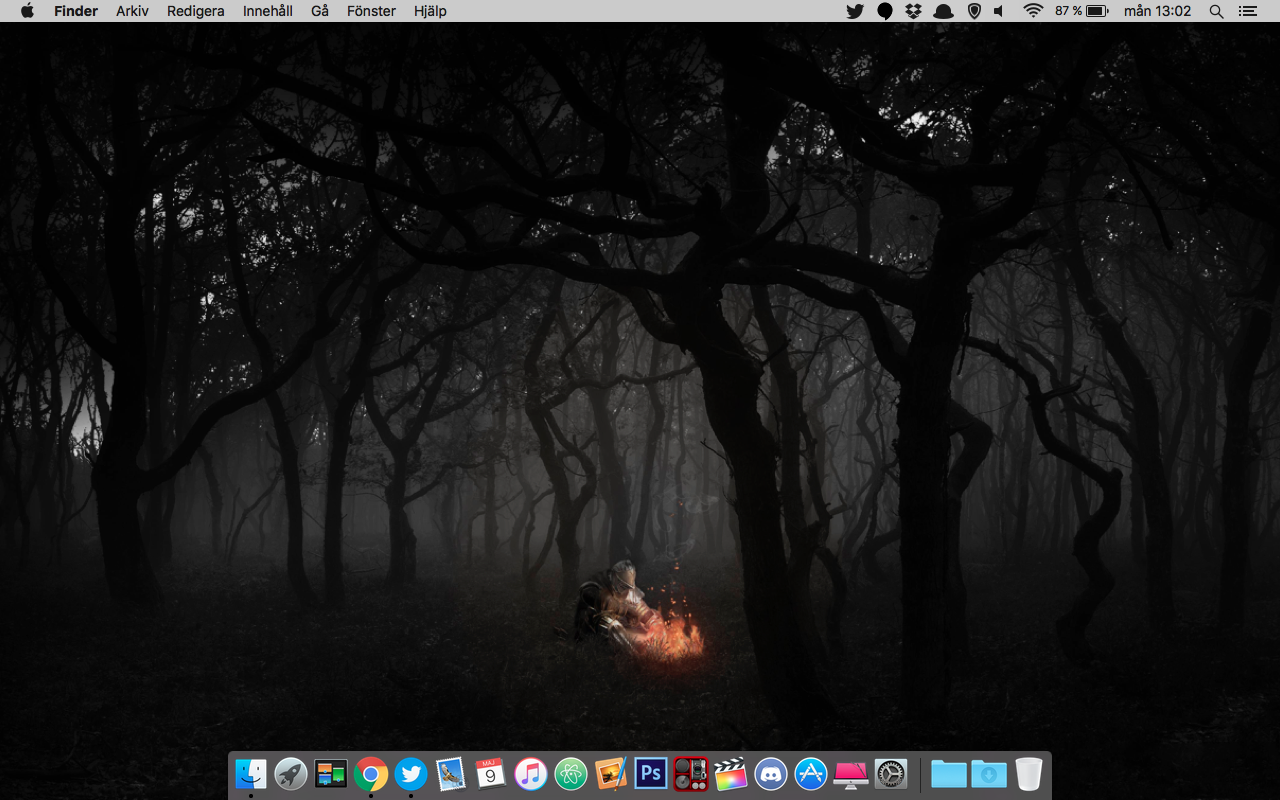This screenshot has height=800, width=1280.
Task: Open battery status showing 87 %
Action: 1082,11
